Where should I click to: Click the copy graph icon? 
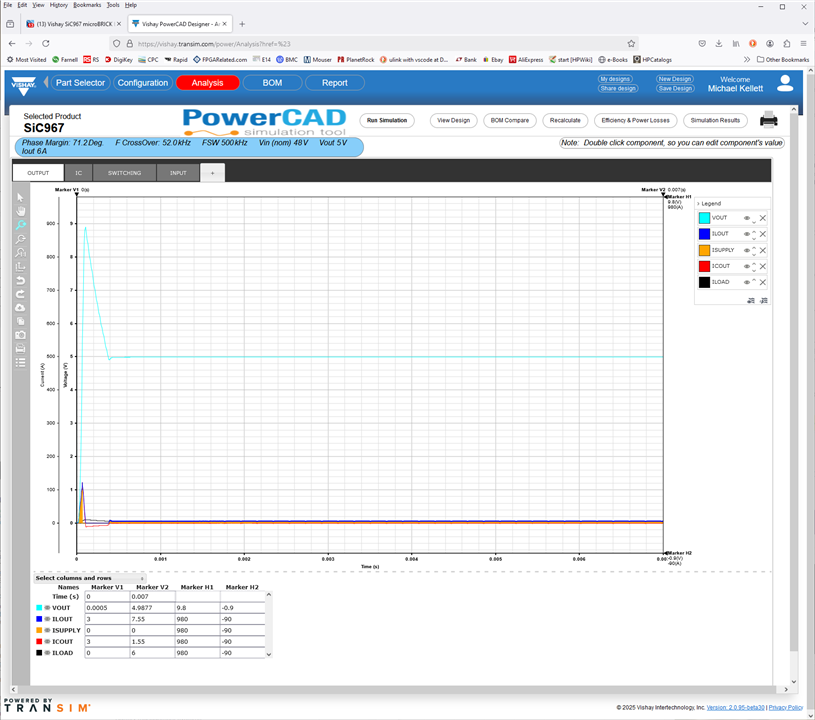20,321
